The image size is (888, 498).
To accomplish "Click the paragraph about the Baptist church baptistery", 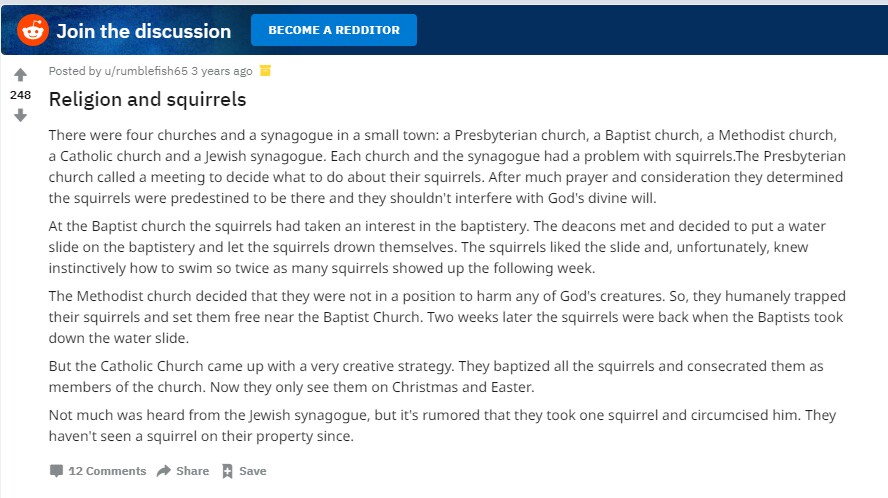I will (x=437, y=247).
